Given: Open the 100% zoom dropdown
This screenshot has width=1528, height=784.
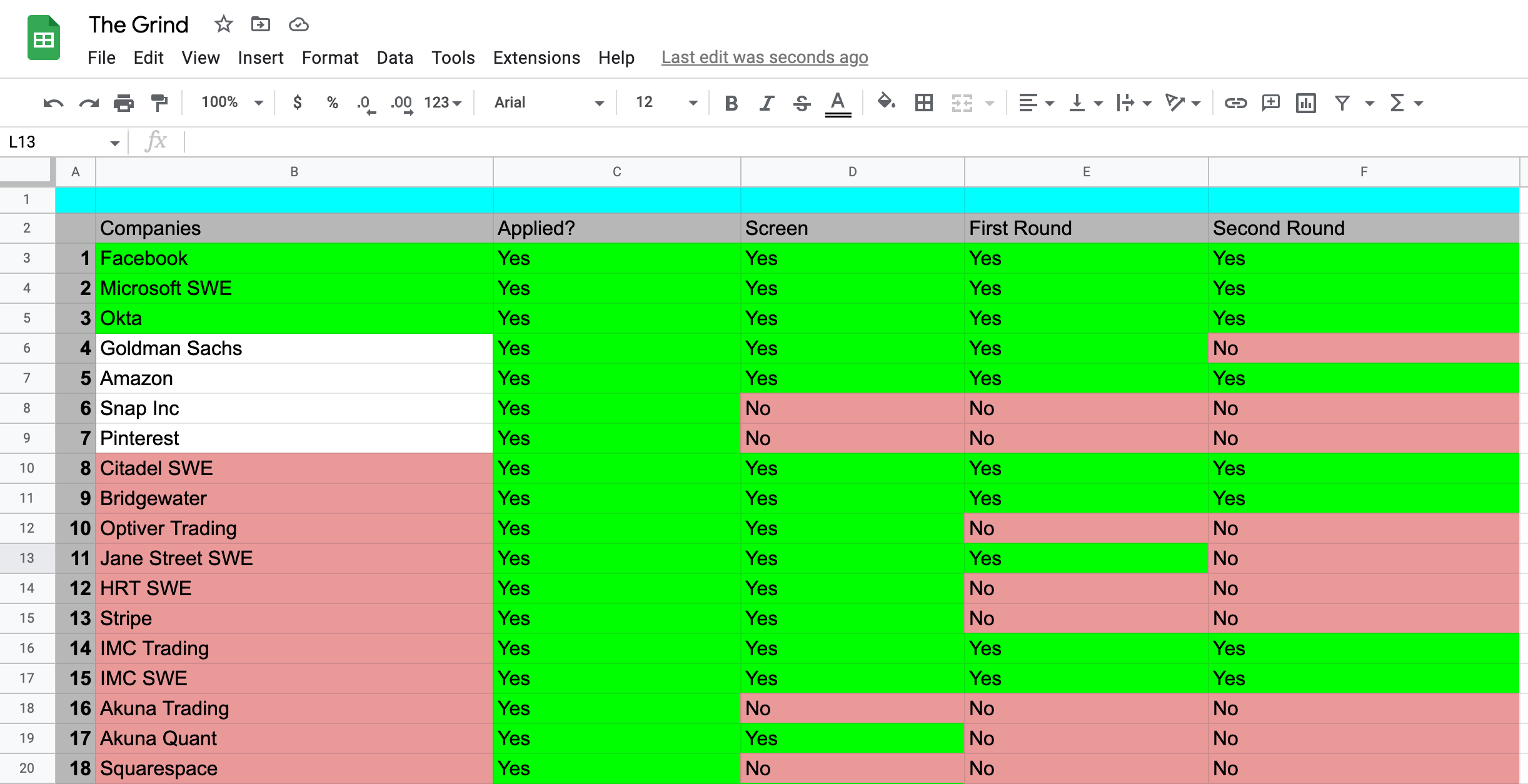Looking at the screenshot, I should (232, 103).
